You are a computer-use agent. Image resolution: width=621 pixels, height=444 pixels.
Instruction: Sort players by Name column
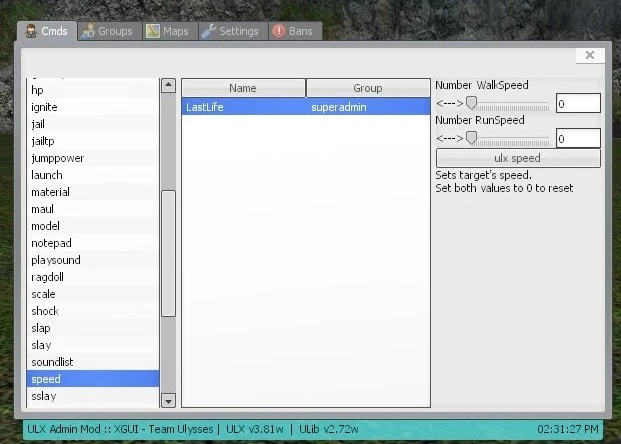pyautogui.click(x=243, y=88)
